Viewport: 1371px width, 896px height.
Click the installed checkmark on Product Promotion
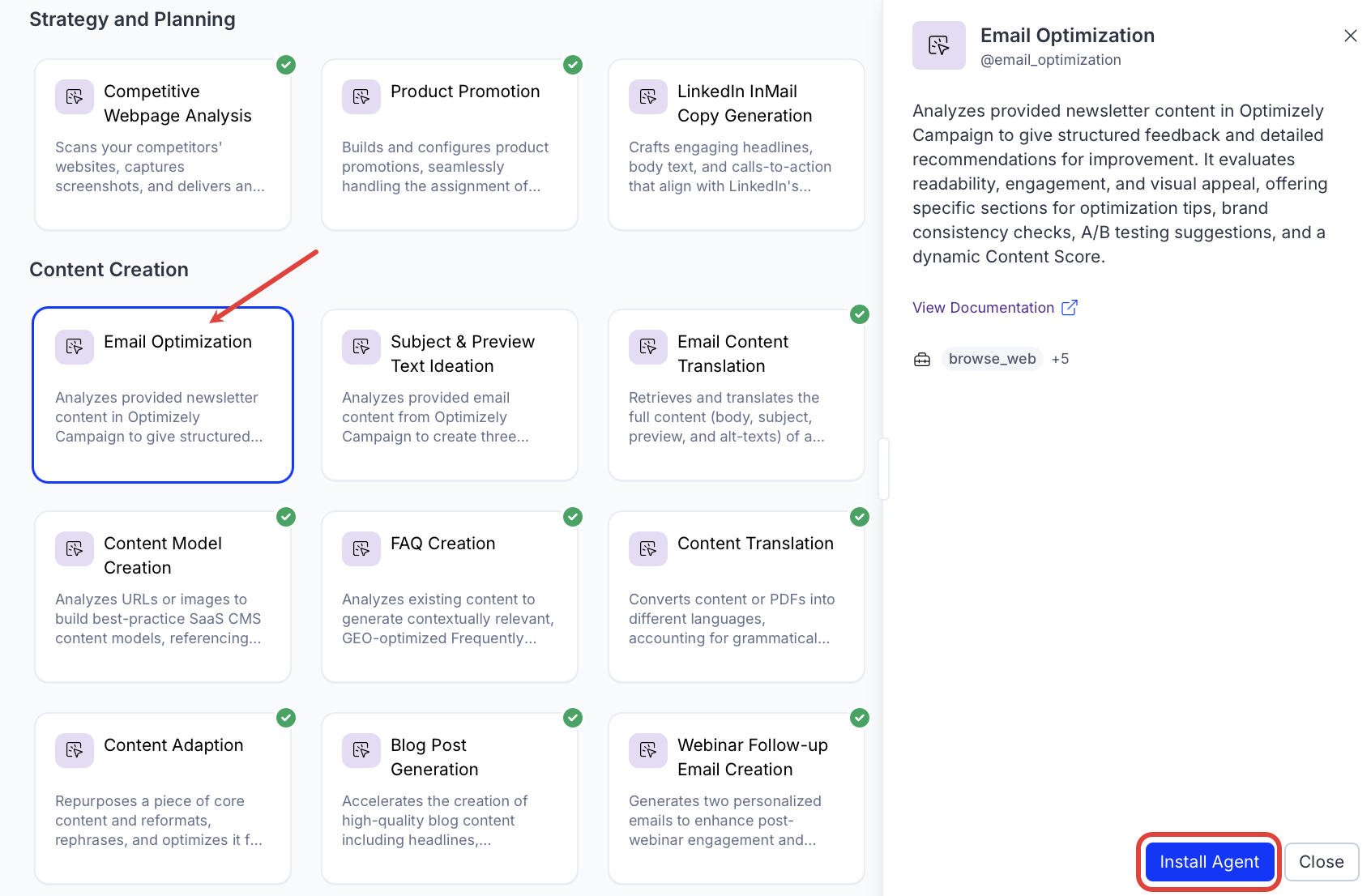572,65
